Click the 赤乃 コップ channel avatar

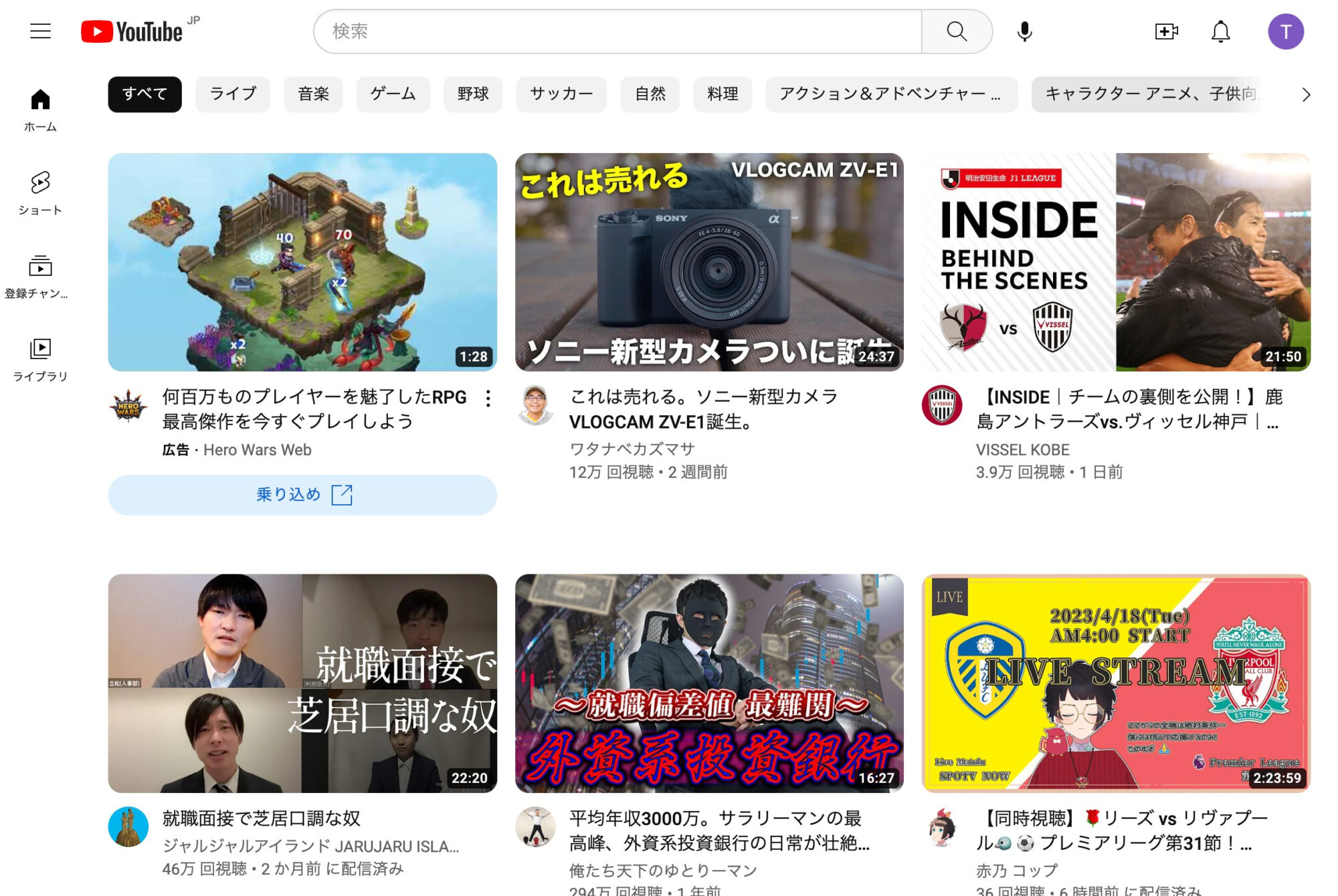(942, 826)
